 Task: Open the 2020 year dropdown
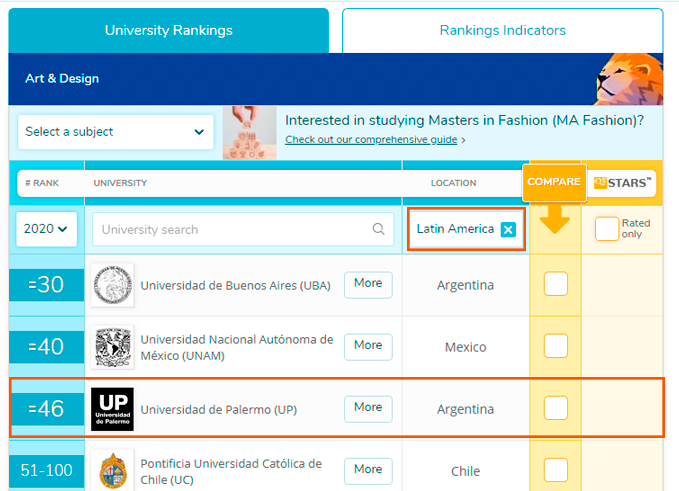pyautogui.click(x=46, y=229)
